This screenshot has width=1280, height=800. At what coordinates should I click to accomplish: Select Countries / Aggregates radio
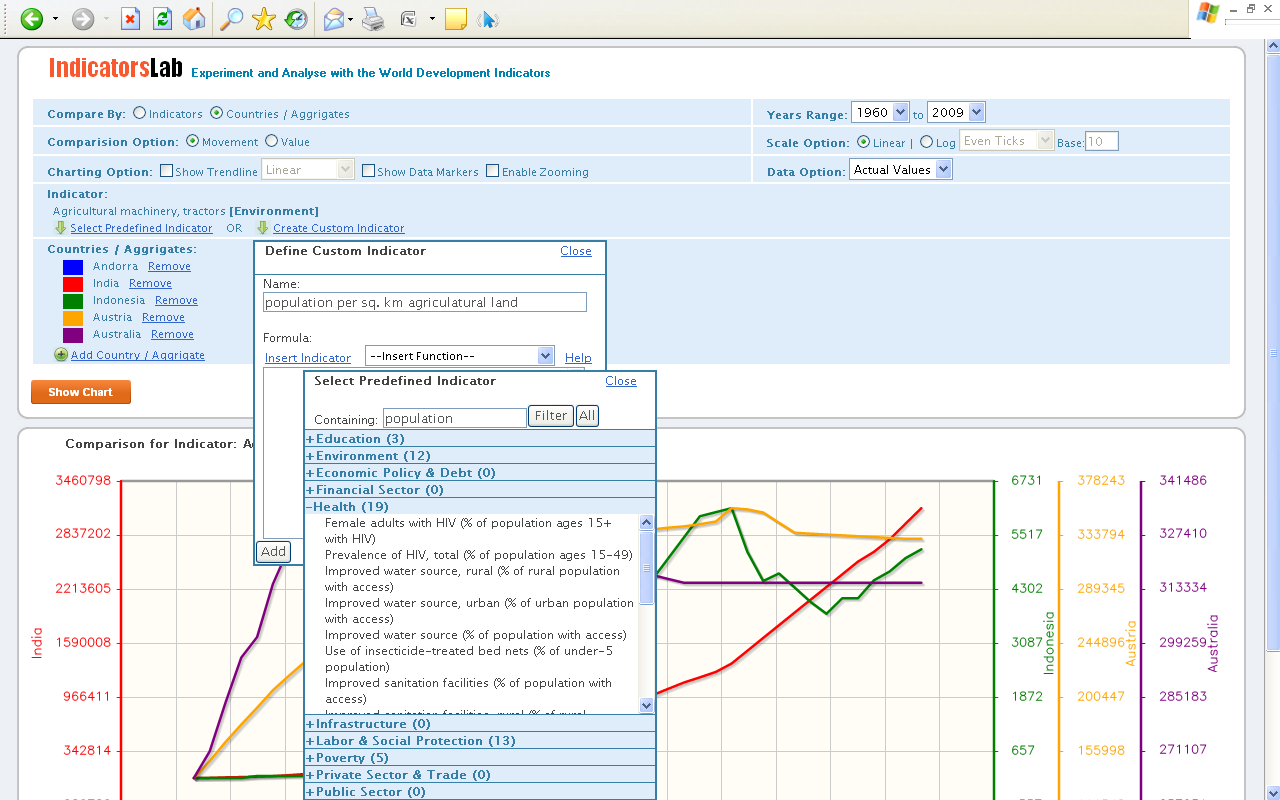216,114
